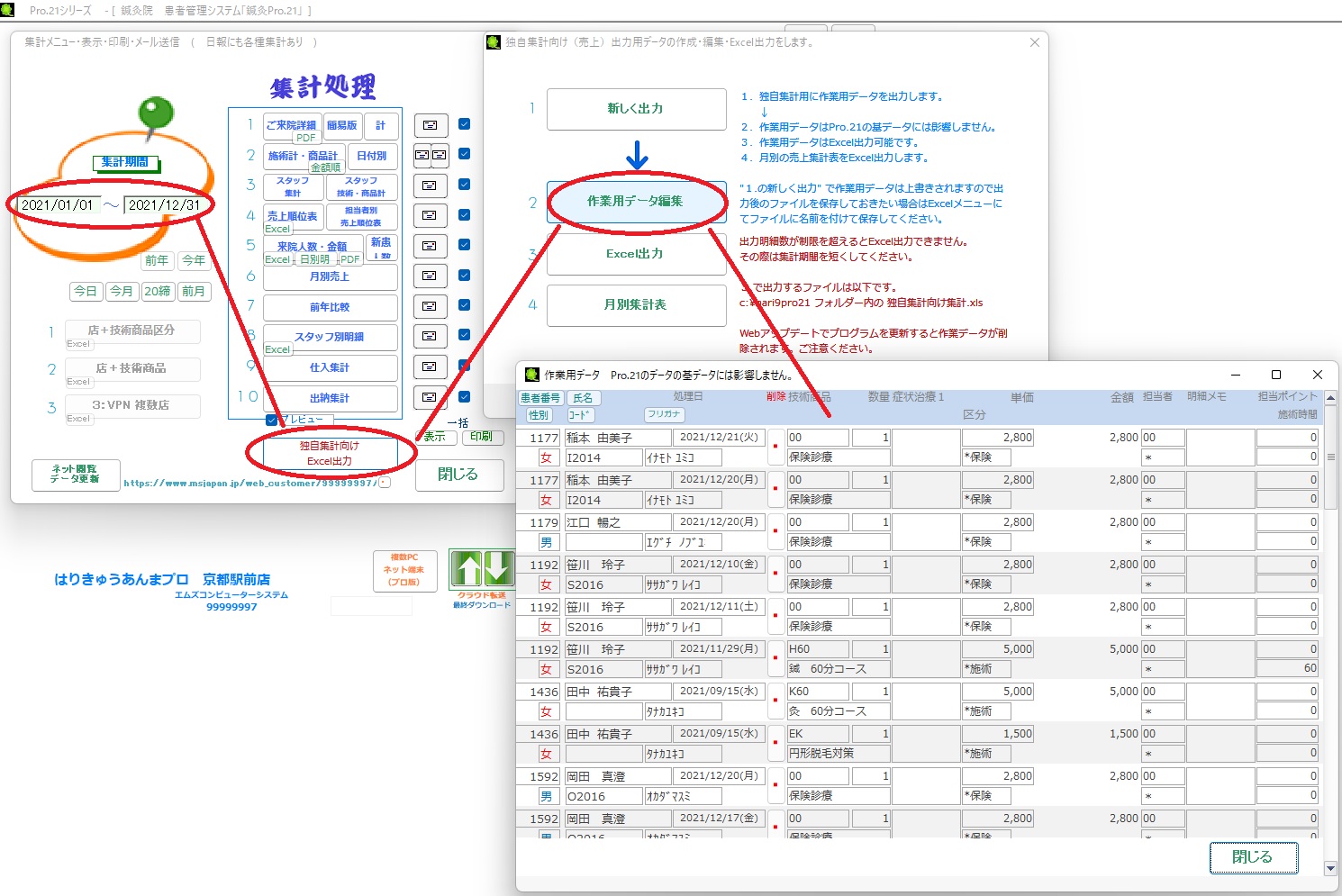Open 作業用データ編集
This screenshot has width=1342, height=896.
[636, 202]
